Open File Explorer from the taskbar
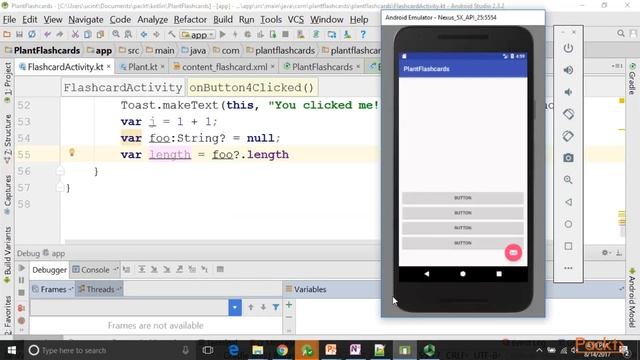 258,350
